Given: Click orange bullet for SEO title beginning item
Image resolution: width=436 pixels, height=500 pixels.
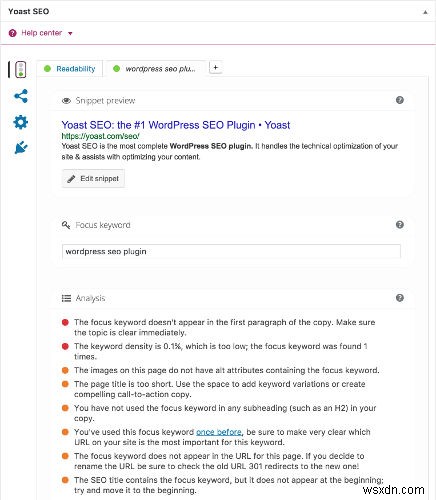Looking at the screenshot, I should (65, 480).
